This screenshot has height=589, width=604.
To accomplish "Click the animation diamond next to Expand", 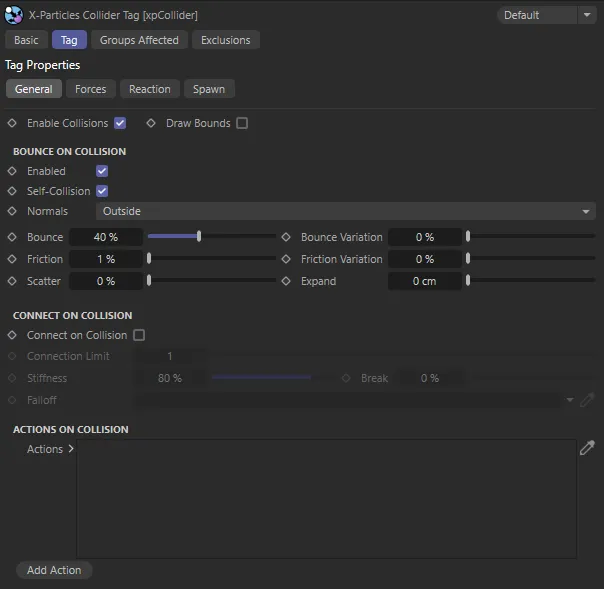I will pos(286,281).
